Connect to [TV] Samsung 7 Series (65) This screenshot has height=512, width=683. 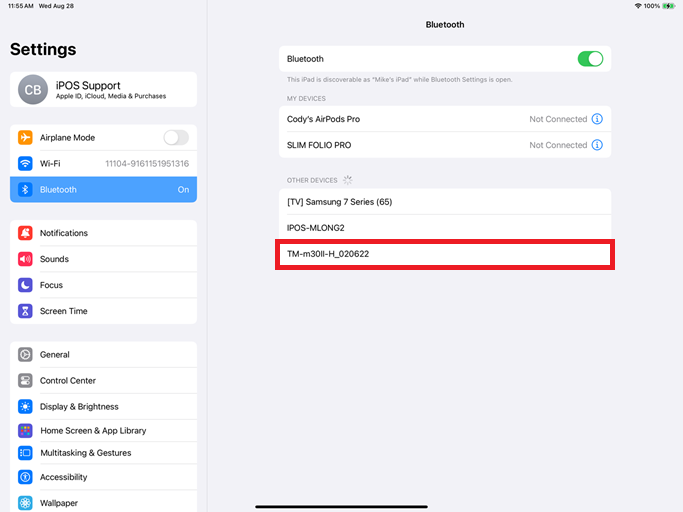pos(445,202)
